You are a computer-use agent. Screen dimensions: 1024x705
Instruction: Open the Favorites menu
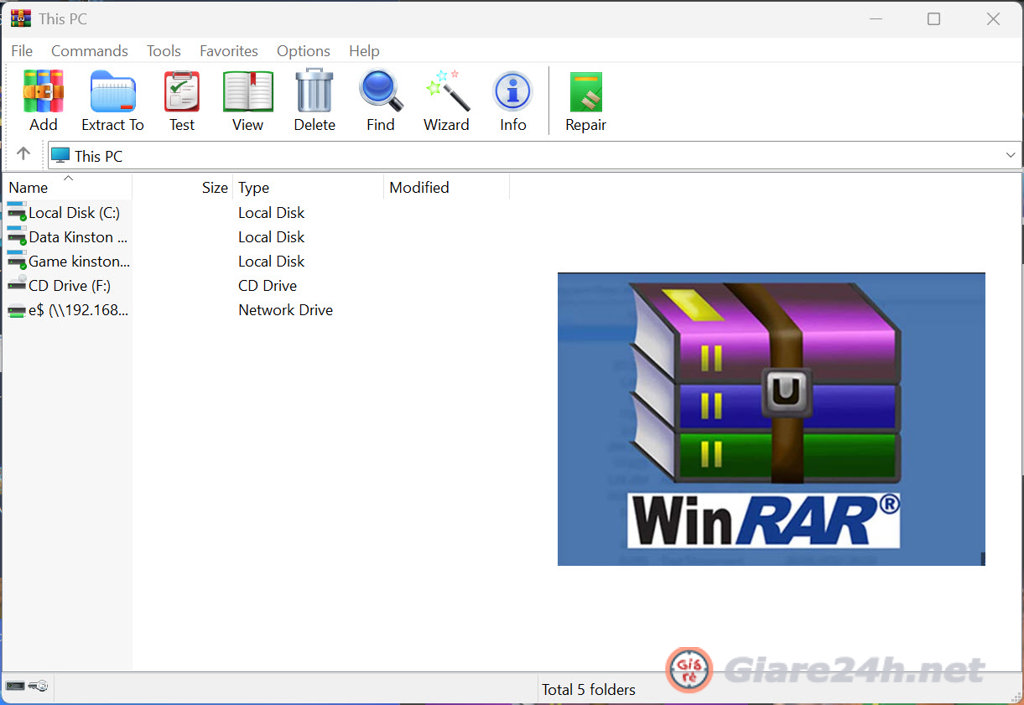click(x=228, y=51)
